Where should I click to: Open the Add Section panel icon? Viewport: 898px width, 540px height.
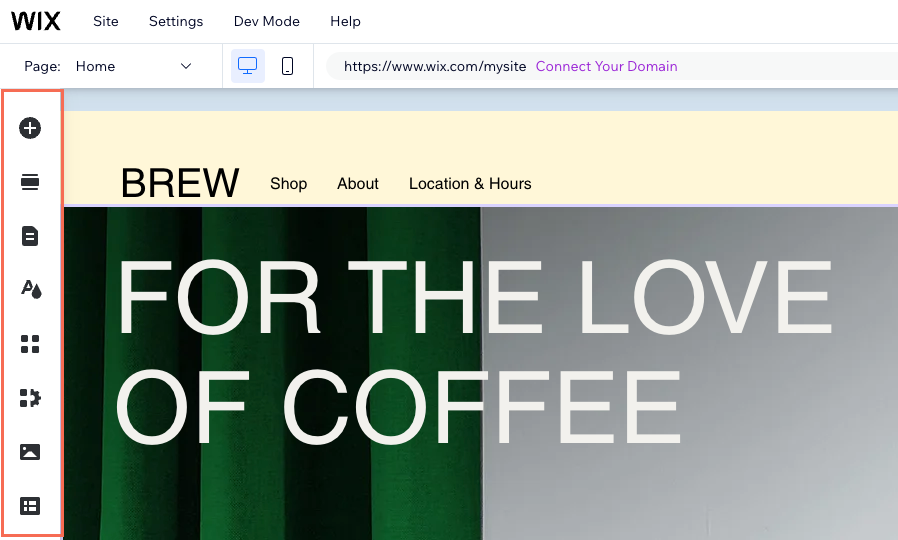pos(30,182)
